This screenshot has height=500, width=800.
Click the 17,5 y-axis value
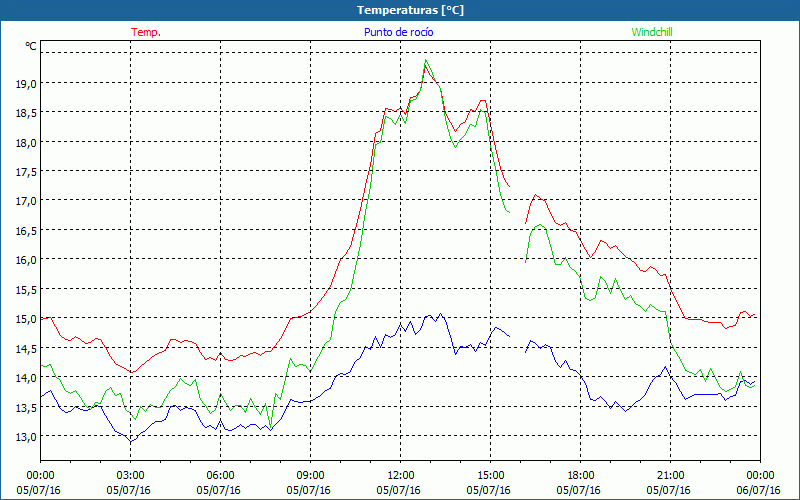pyautogui.click(x=26, y=172)
